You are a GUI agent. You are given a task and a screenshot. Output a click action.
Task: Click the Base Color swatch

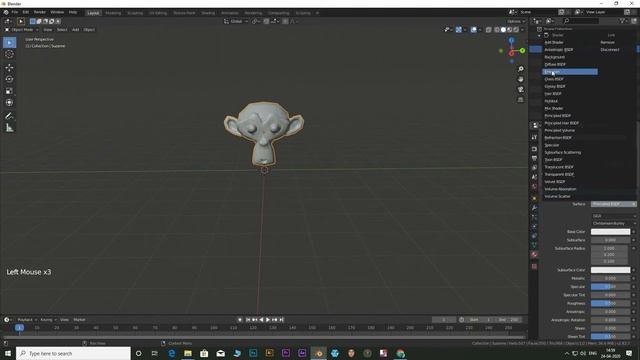tap(611, 232)
